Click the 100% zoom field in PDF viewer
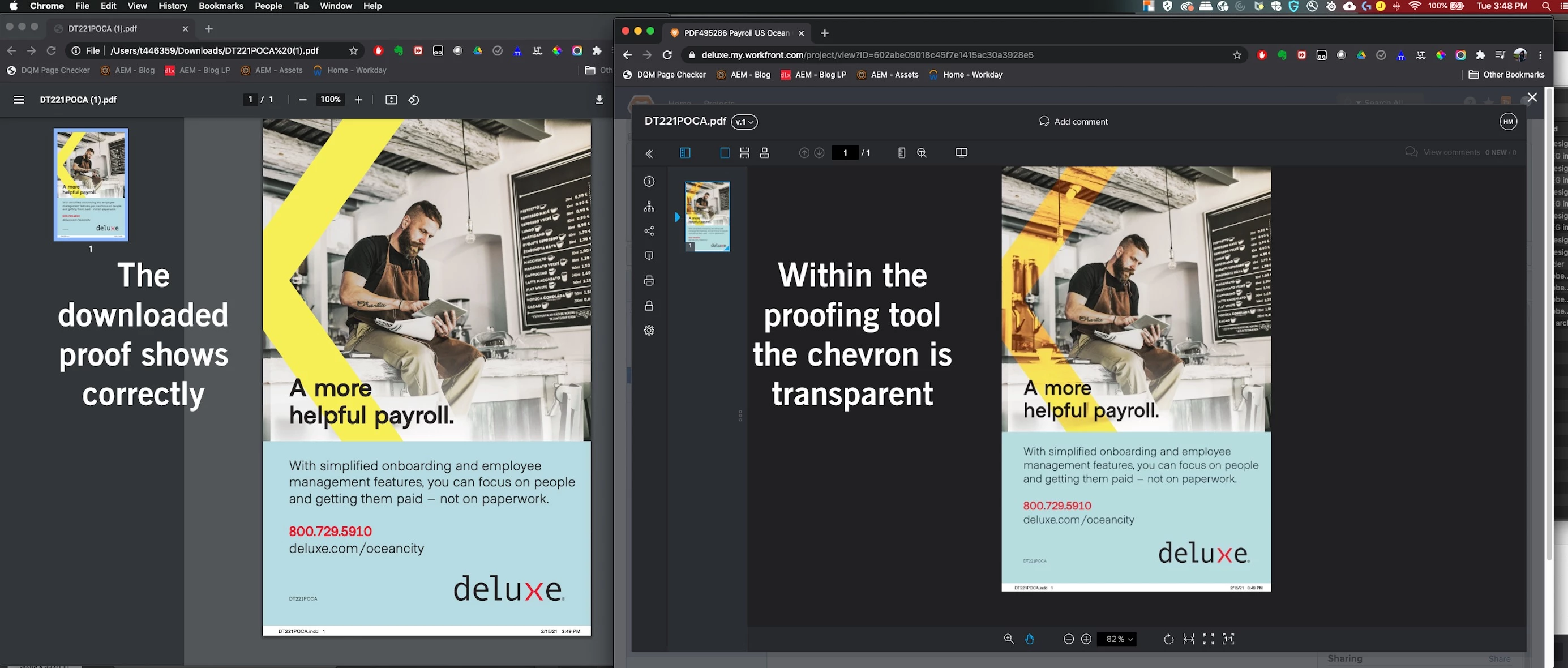This screenshot has height=668, width=1568. [x=330, y=99]
